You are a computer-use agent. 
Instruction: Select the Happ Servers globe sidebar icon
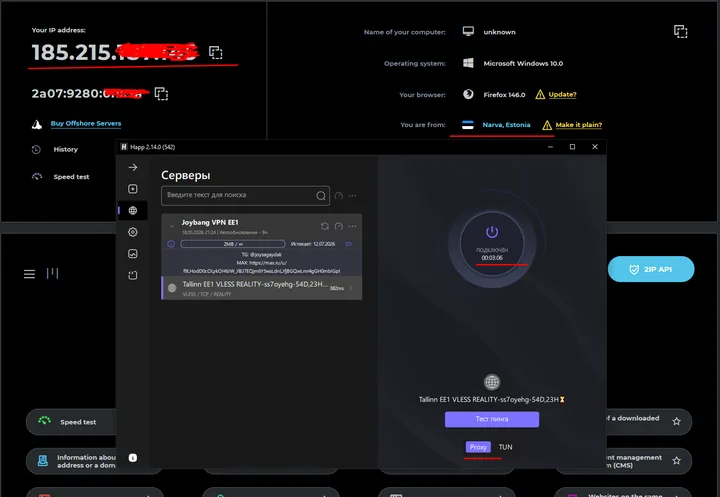pos(133,210)
